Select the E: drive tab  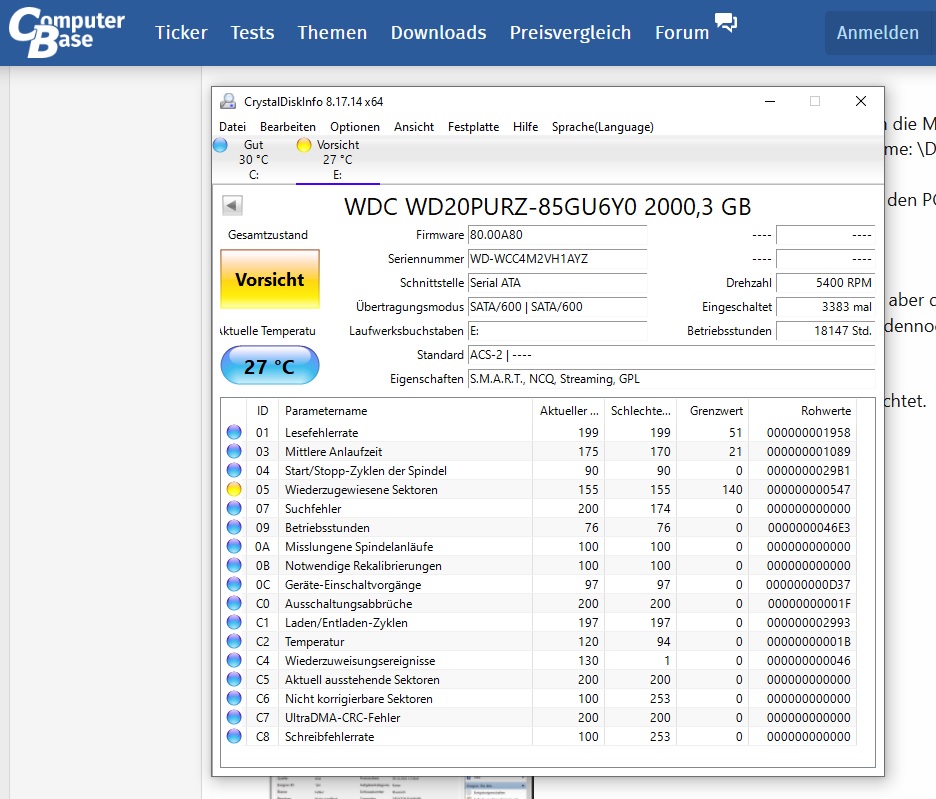pos(338,159)
